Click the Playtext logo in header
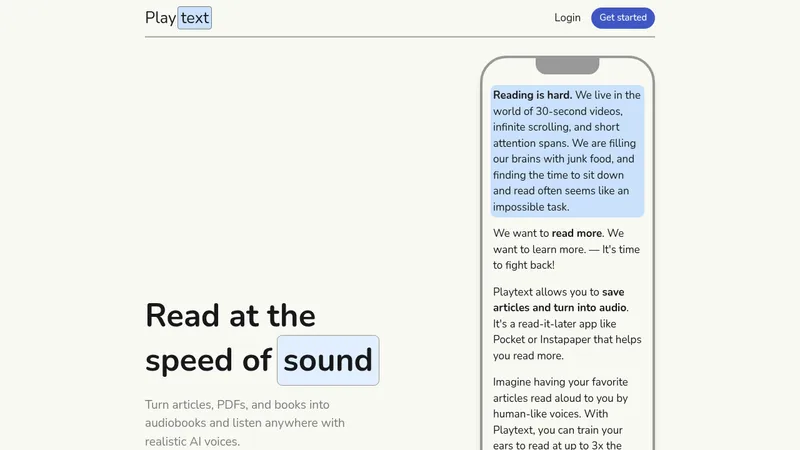This screenshot has height=450, width=800. click(x=178, y=18)
